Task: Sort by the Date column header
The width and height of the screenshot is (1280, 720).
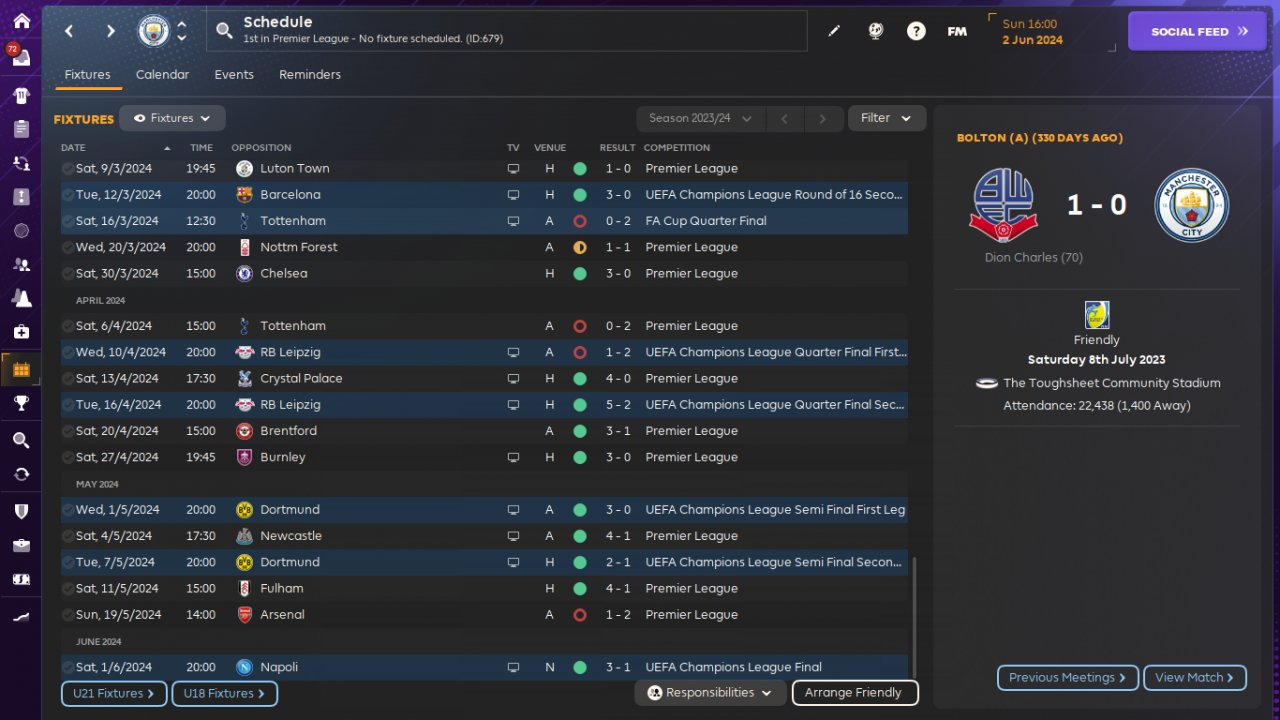Action: coord(73,148)
